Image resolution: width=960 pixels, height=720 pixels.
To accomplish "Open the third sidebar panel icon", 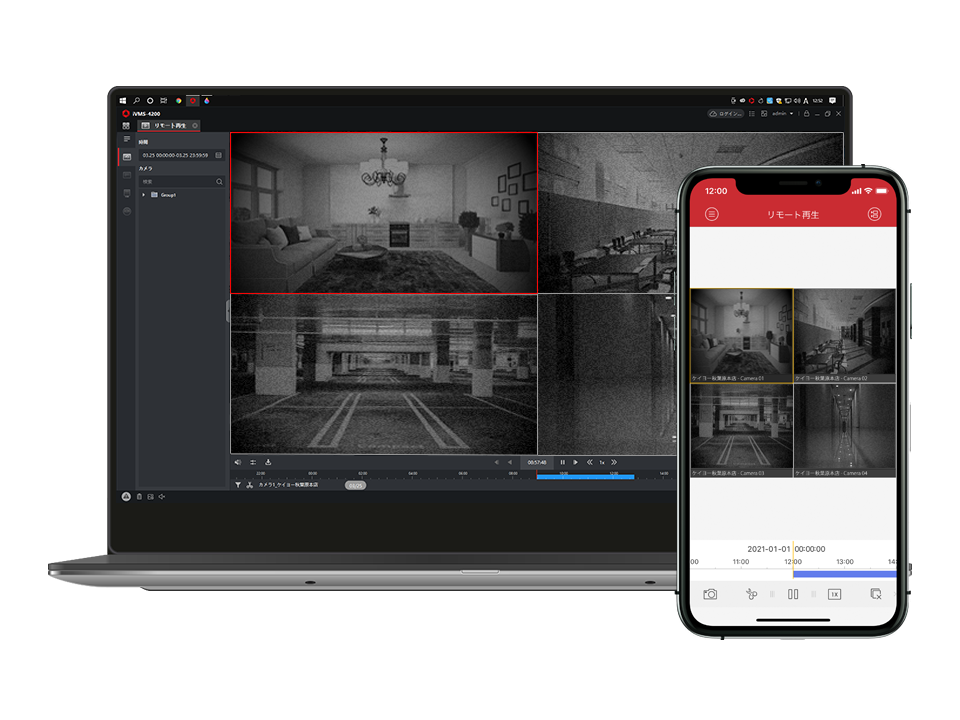I will (127, 175).
